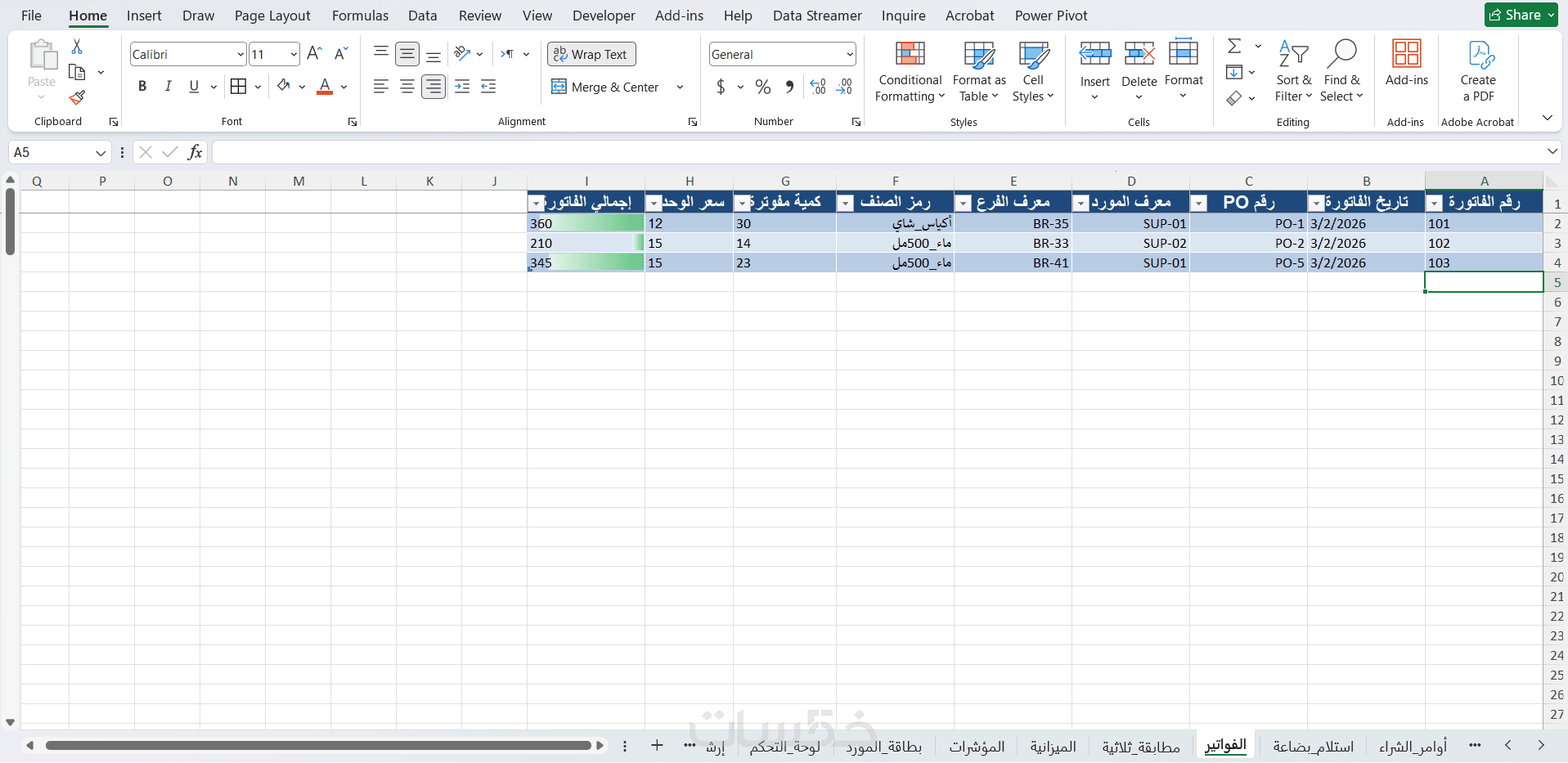1568x763 pixels.
Task: Open Conditional Formatting menu
Action: [x=910, y=72]
